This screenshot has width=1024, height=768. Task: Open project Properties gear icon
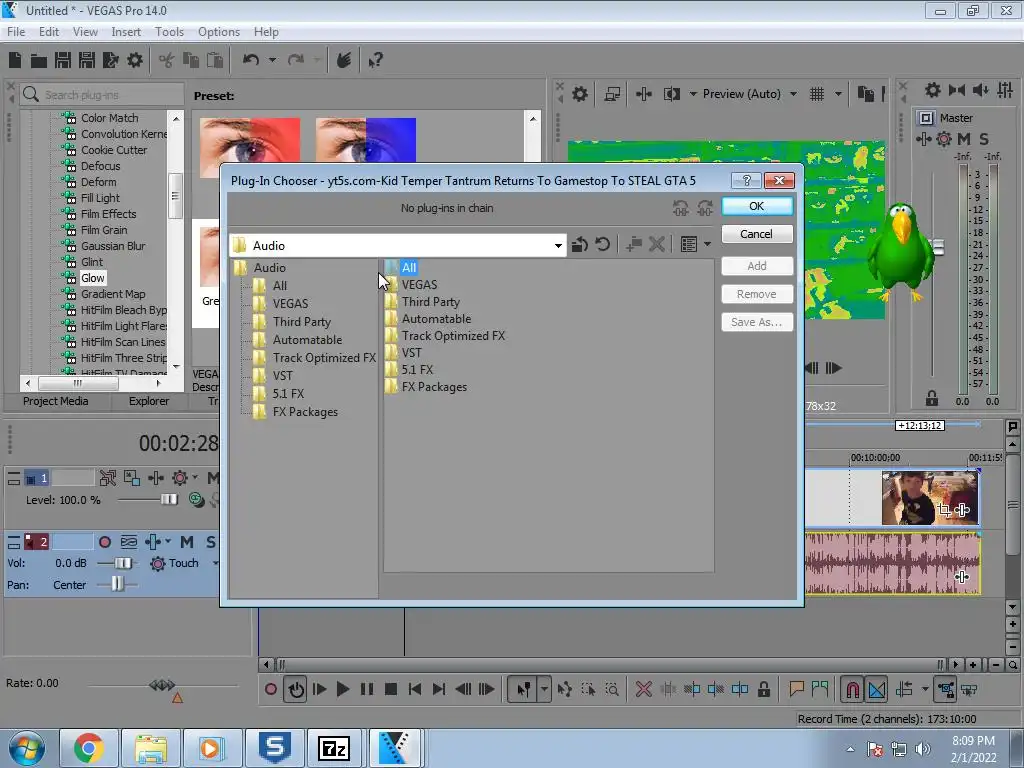135,61
